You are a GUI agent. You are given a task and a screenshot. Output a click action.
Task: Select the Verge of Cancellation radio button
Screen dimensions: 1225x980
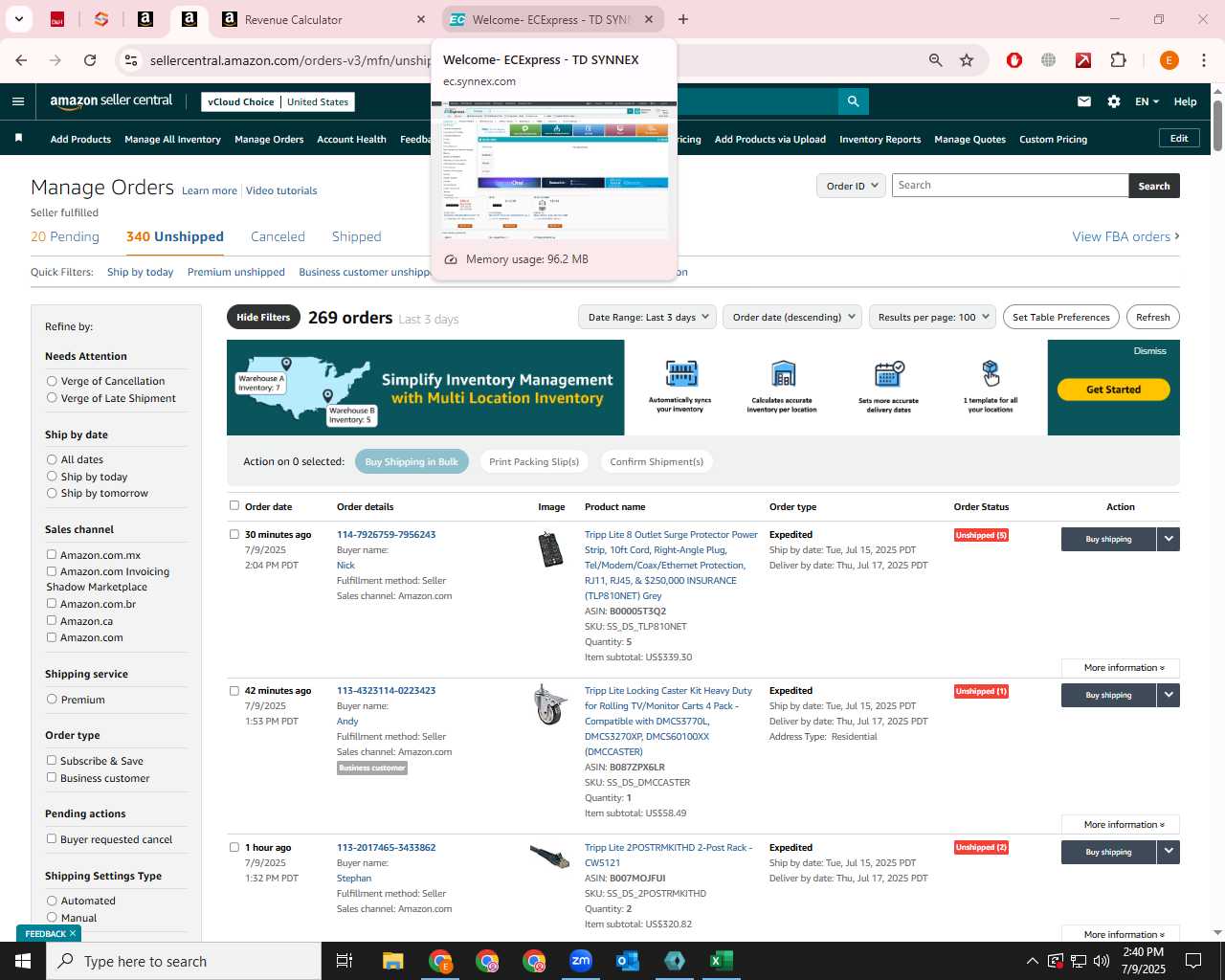tap(52, 381)
